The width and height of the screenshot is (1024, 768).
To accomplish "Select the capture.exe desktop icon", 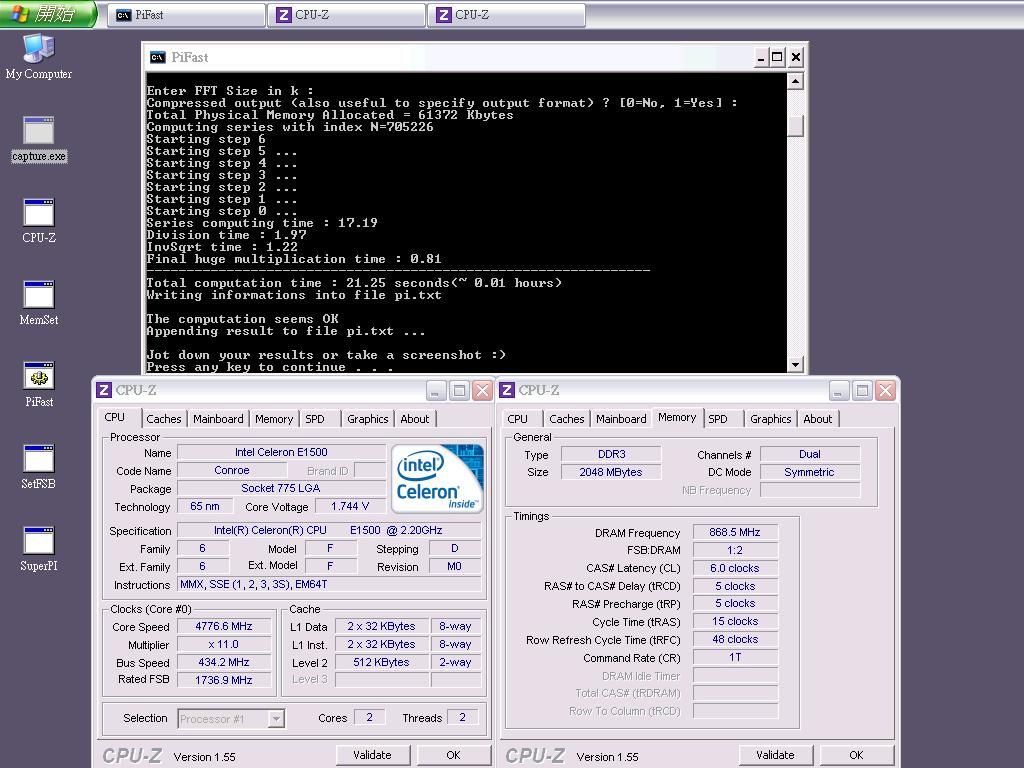I will [39, 139].
